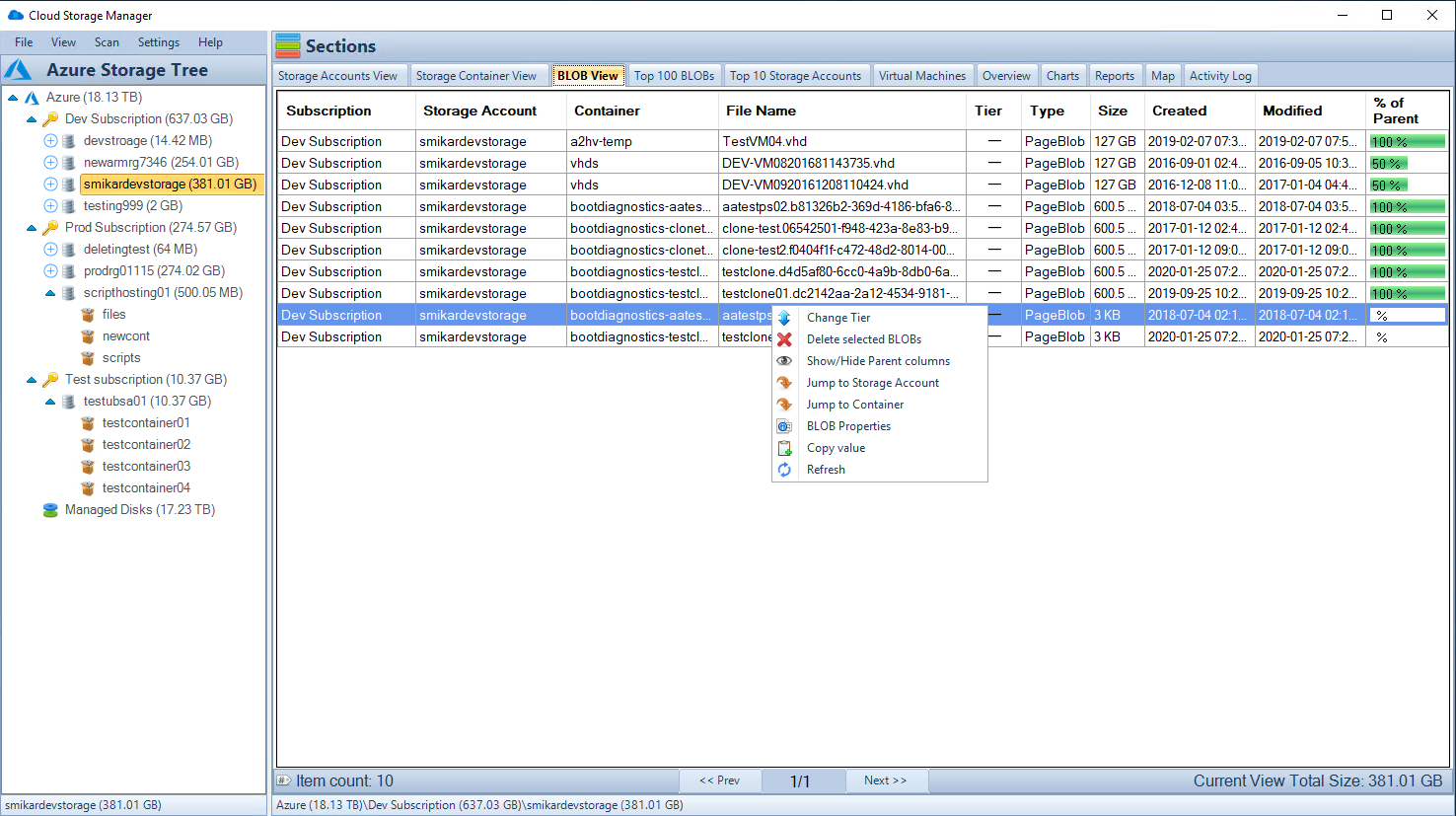Select the prodrg01115 (274.02 GB) tree item
Screen dimensions: 1456x816
(x=154, y=271)
